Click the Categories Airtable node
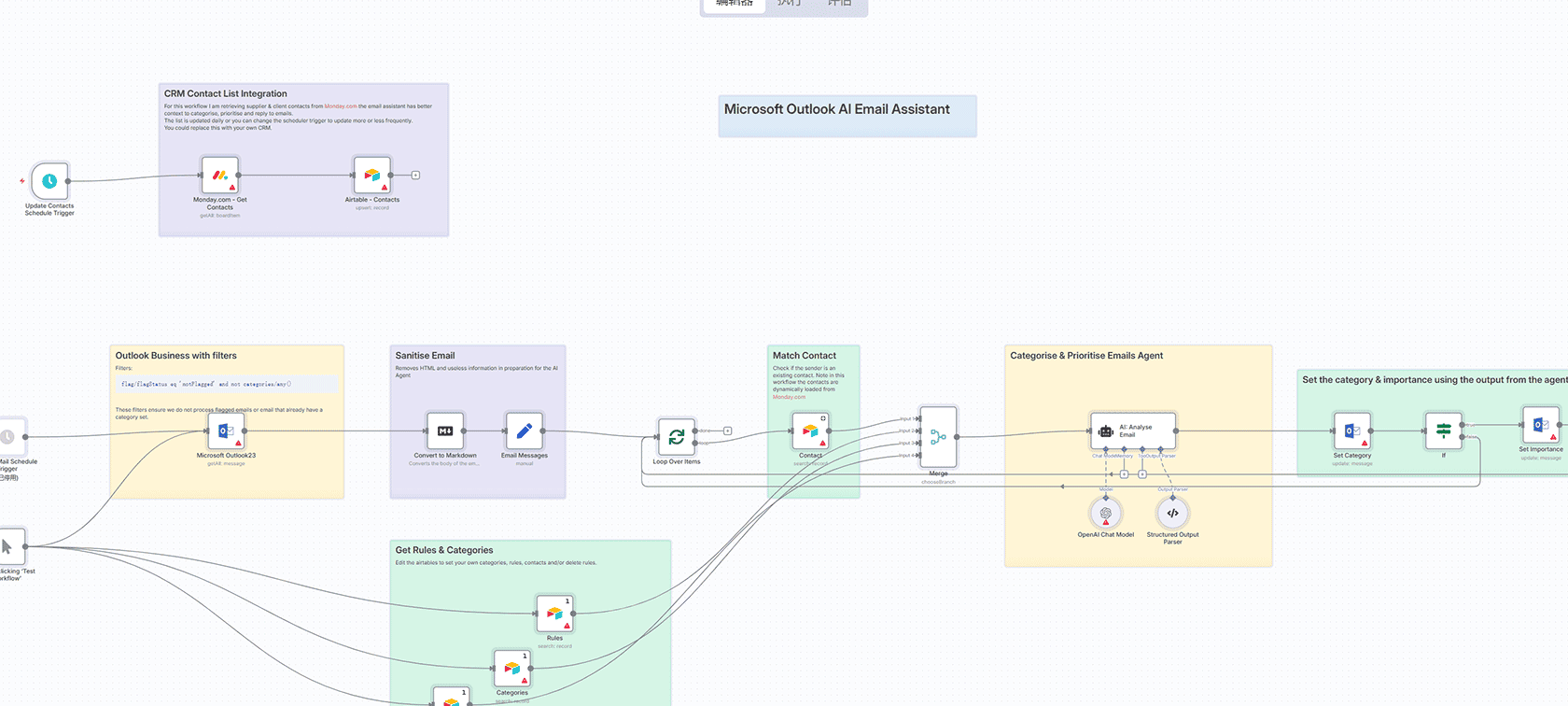The height and width of the screenshot is (706, 1568). (x=511, y=668)
